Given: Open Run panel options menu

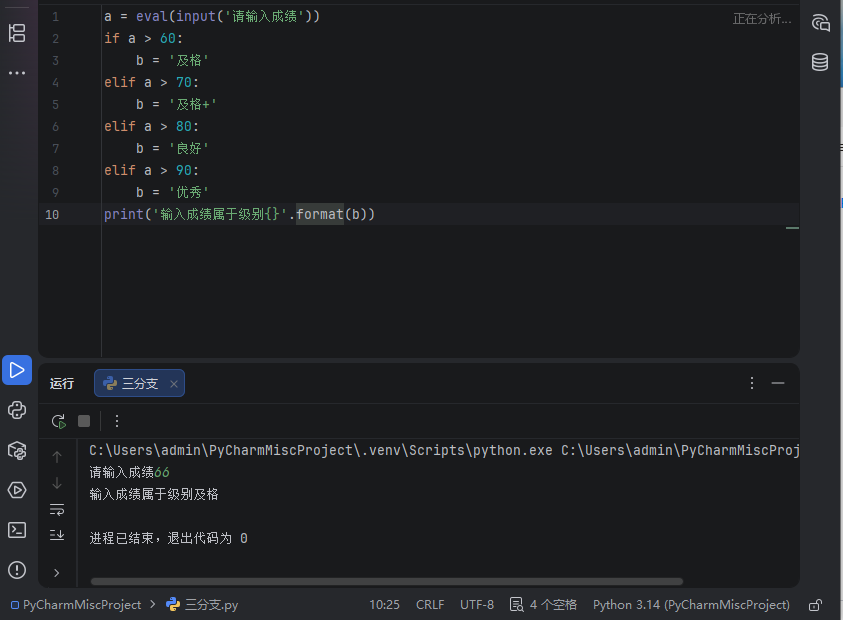Looking at the screenshot, I should 752,383.
